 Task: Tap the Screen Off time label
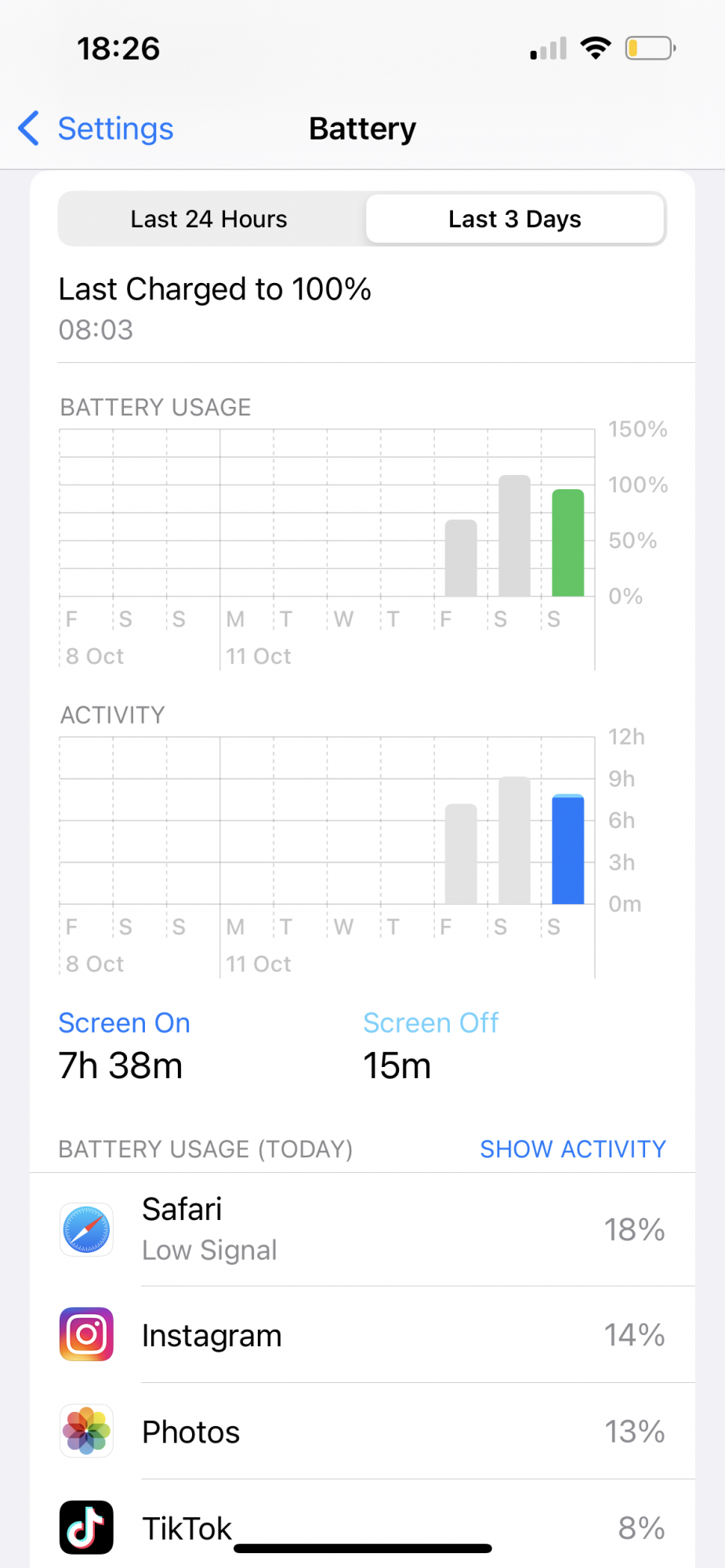coord(430,1023)
